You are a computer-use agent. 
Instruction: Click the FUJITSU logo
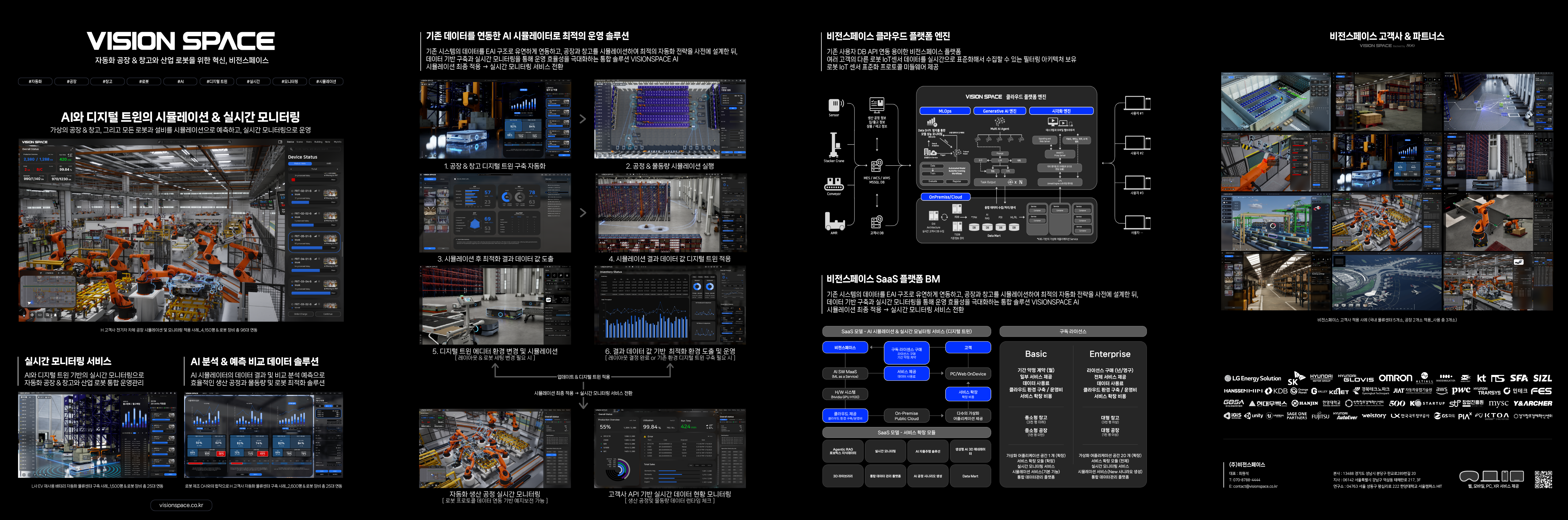coord(1321,416)
